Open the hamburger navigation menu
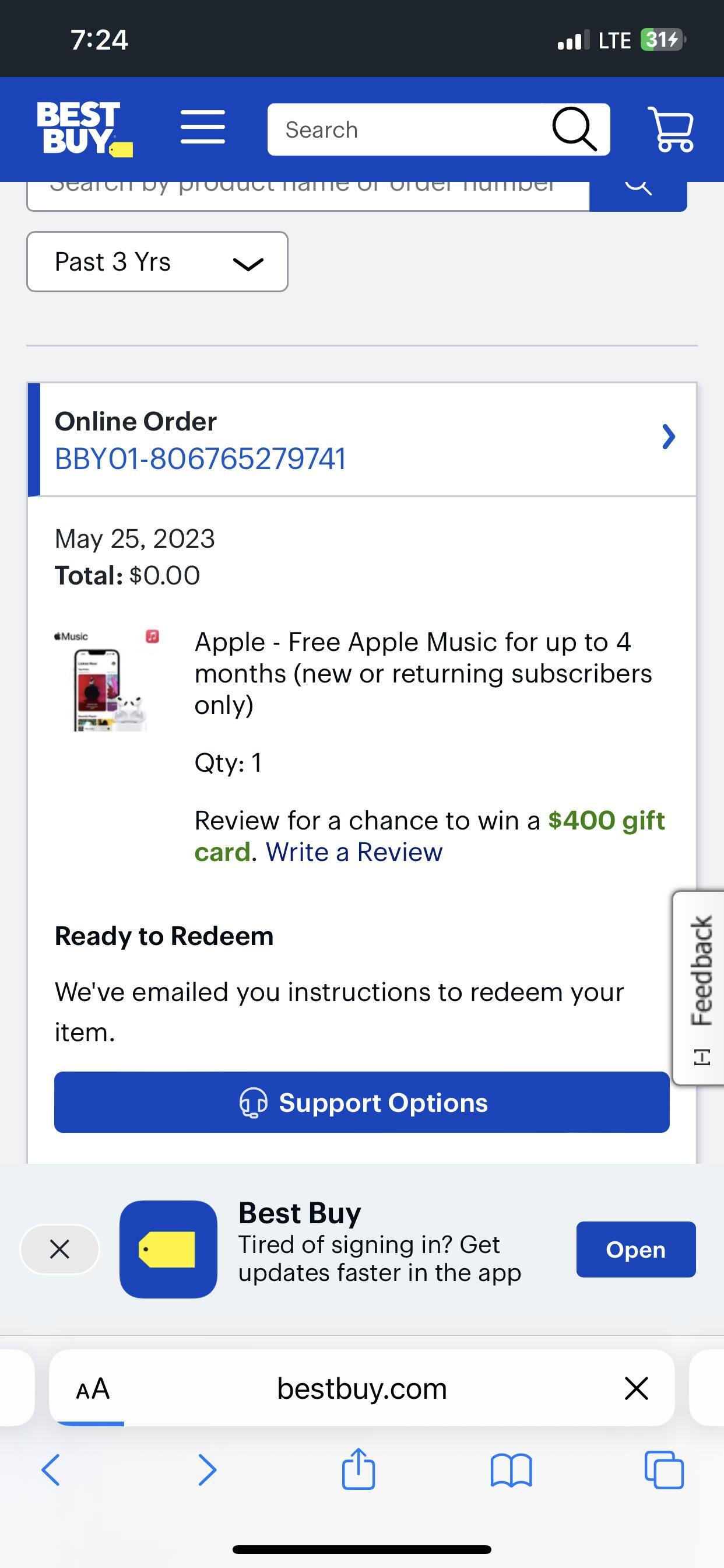This screenshot has width=724, height=1568. point(203,127)
